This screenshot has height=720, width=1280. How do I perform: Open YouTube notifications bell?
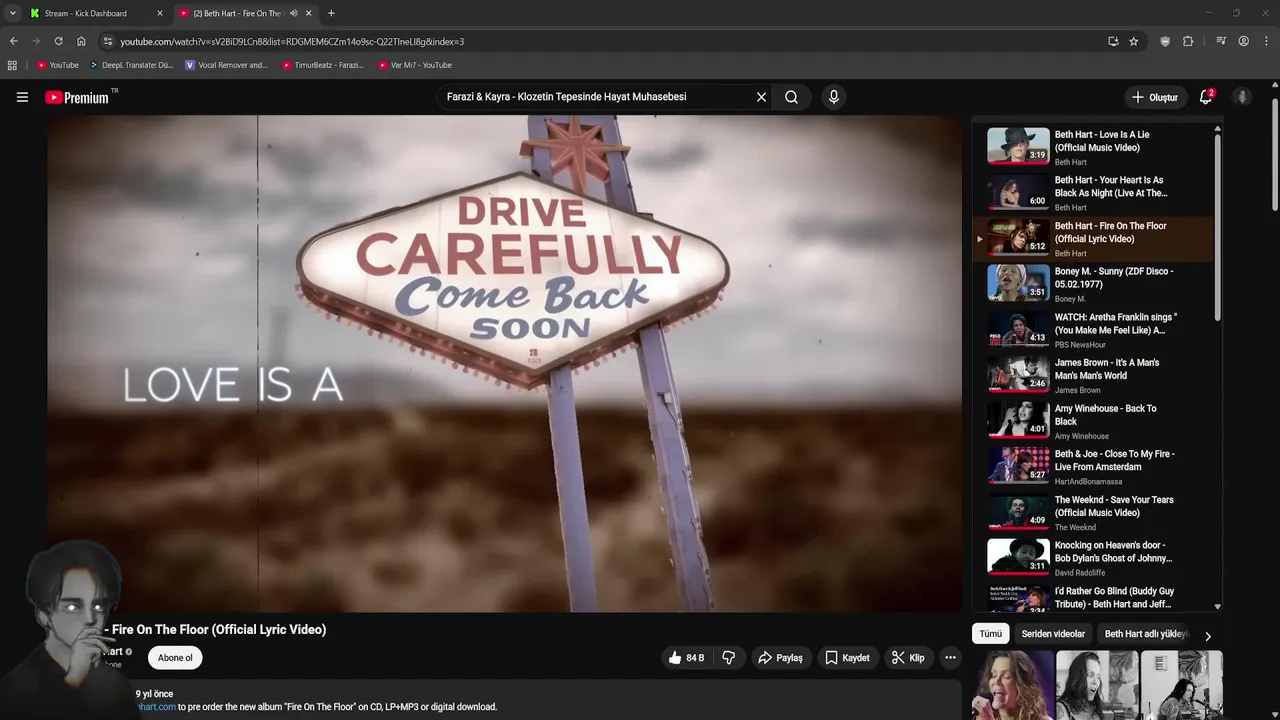click(x=1206, y=97)
